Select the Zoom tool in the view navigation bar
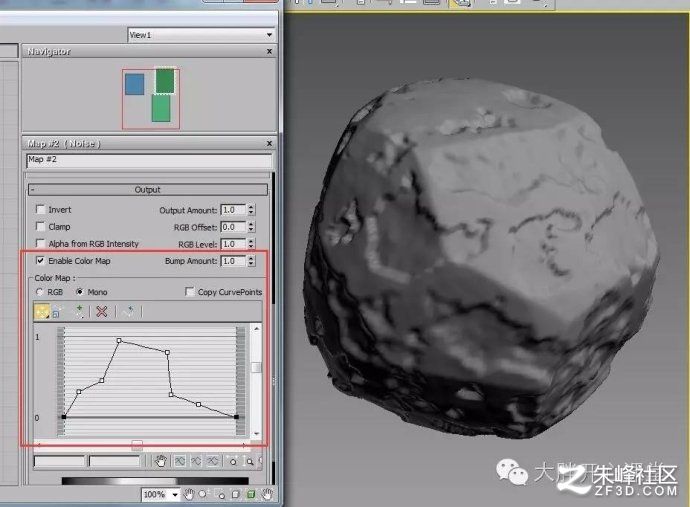690x507 pixels. pyautogui.click(x=203, y=495)
